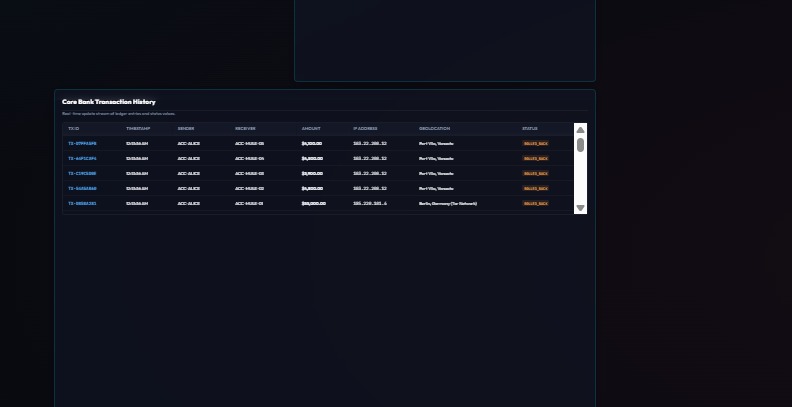Select the ACC-MULE-01 receiver cell
This screenshot has height=407, width=792.
pos(249,204)
